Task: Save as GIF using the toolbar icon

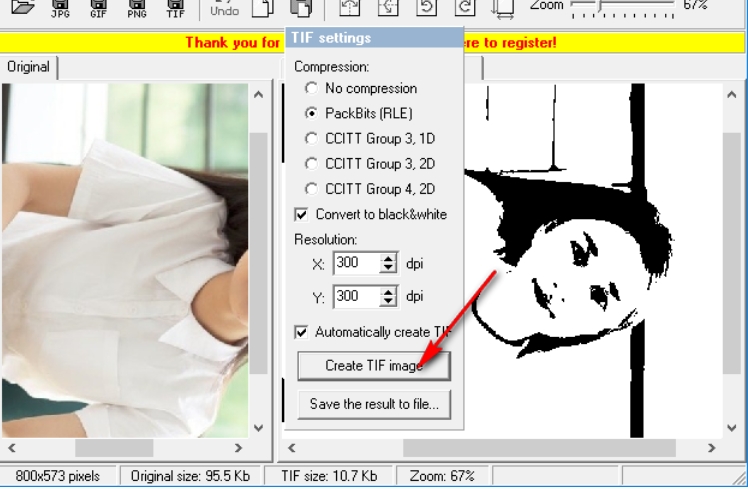Action: pyautogui.click(x=98, y=8)
